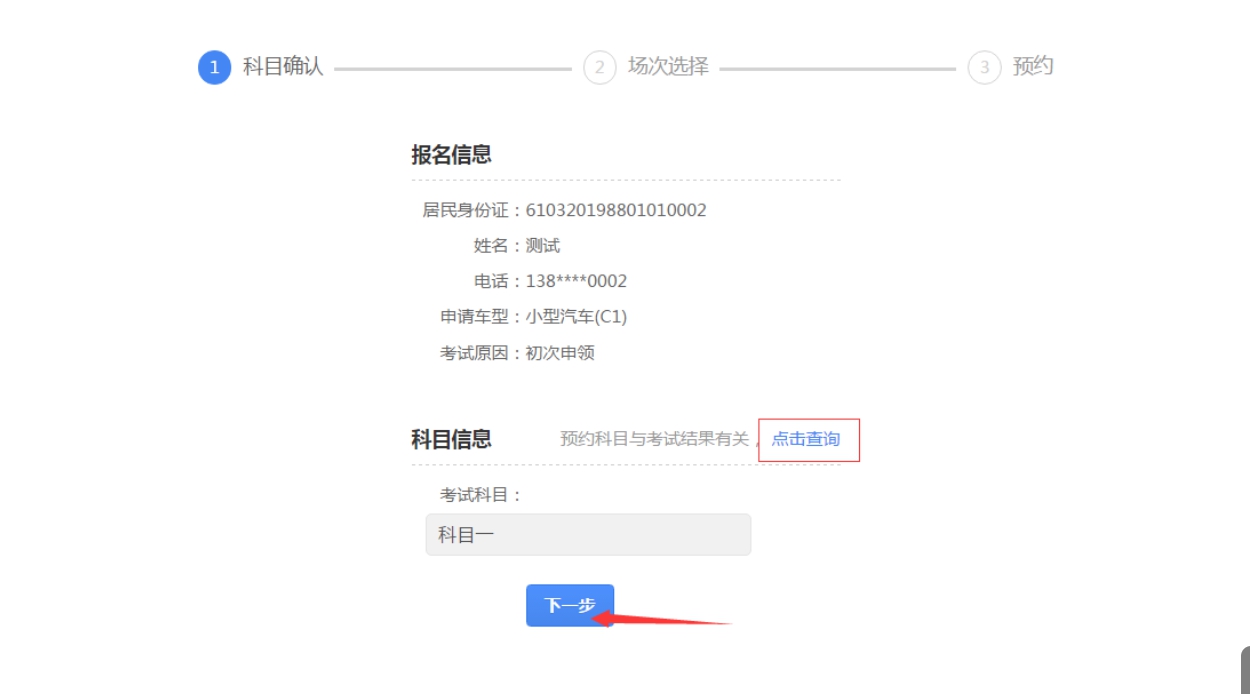Select the 预约 step label
The width and height of the screenshot is (1250, 694).
[1033, 67]
